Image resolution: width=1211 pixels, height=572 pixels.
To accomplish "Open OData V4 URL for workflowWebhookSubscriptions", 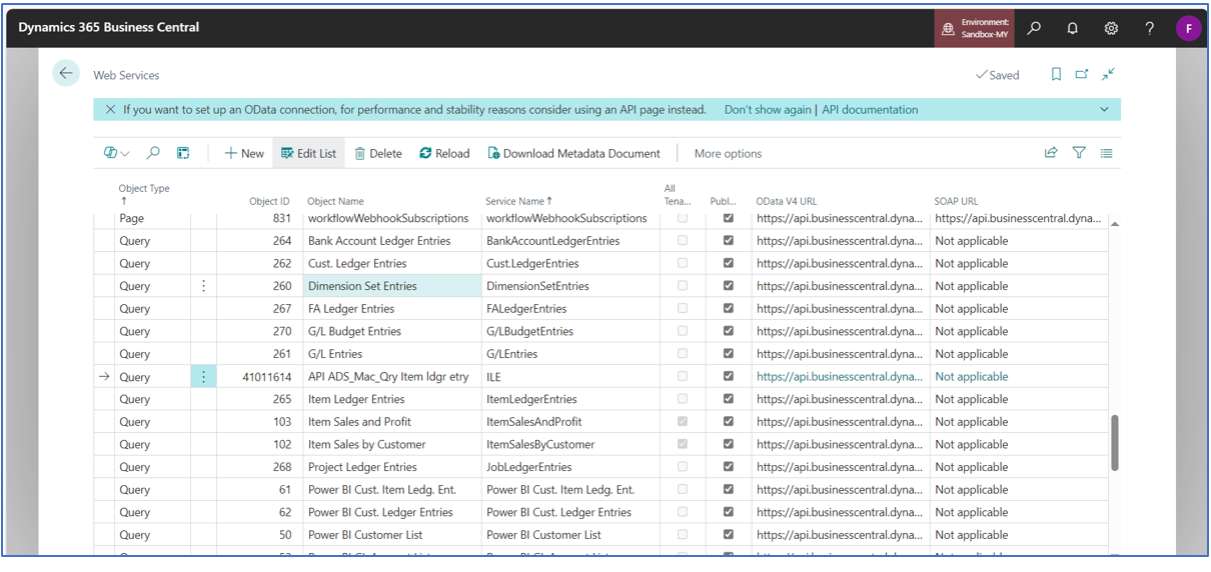I will coord(839,218).
